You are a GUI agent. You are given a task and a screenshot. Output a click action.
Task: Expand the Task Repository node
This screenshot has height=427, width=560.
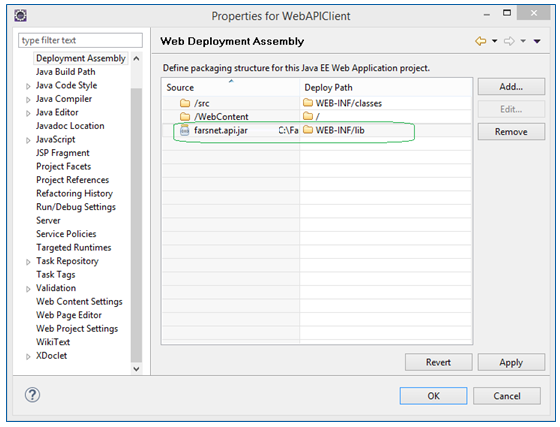pyautogui.click(x=28, y=262)
